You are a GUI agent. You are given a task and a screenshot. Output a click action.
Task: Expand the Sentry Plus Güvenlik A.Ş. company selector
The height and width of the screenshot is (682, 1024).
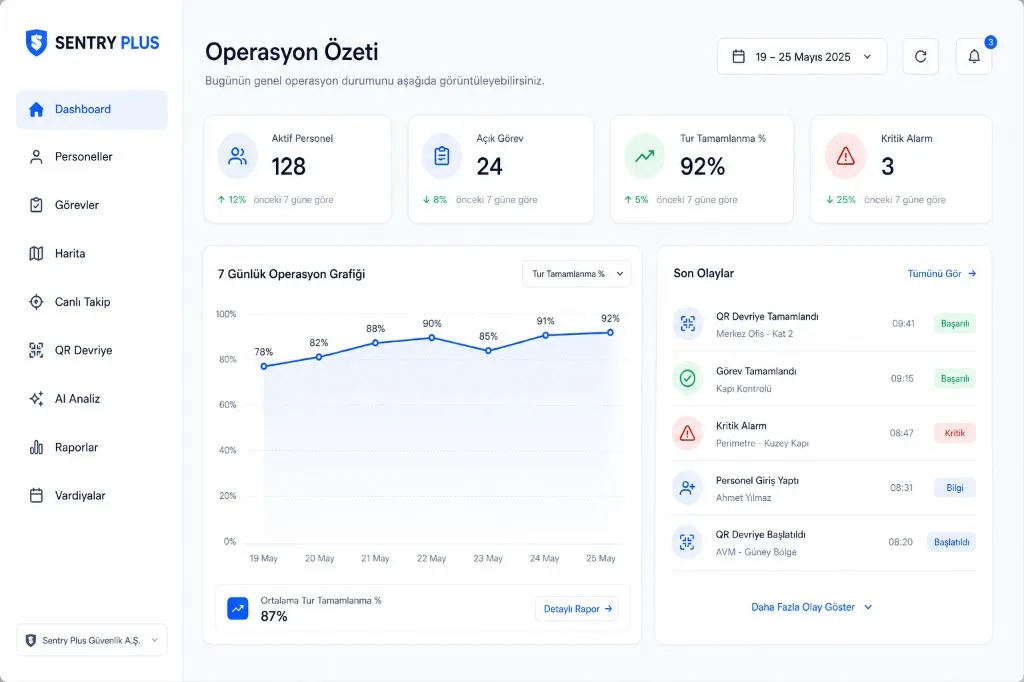click(x=91, y=640)
